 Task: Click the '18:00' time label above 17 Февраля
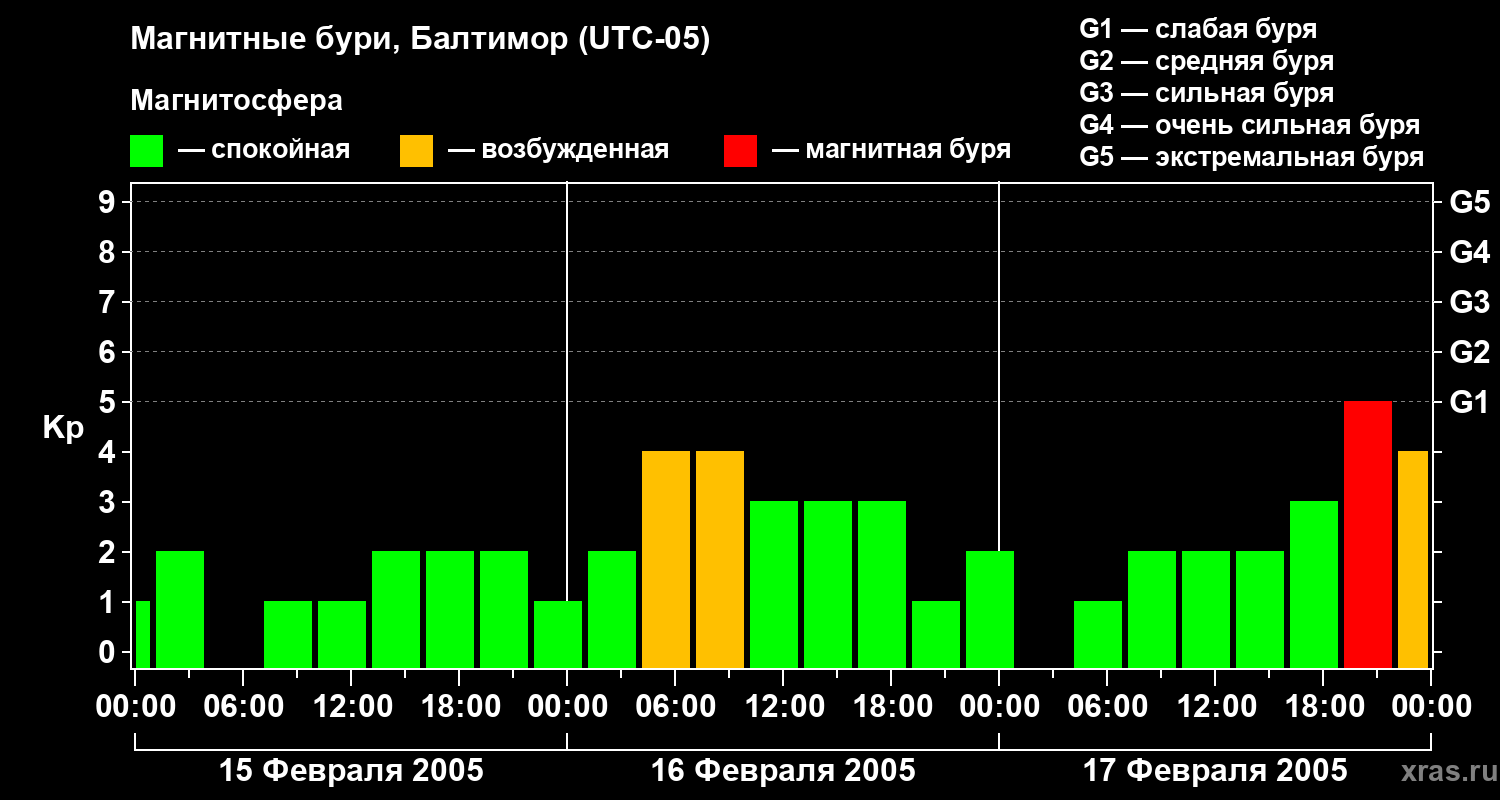pyautogui.click(x=1323, y=707)
